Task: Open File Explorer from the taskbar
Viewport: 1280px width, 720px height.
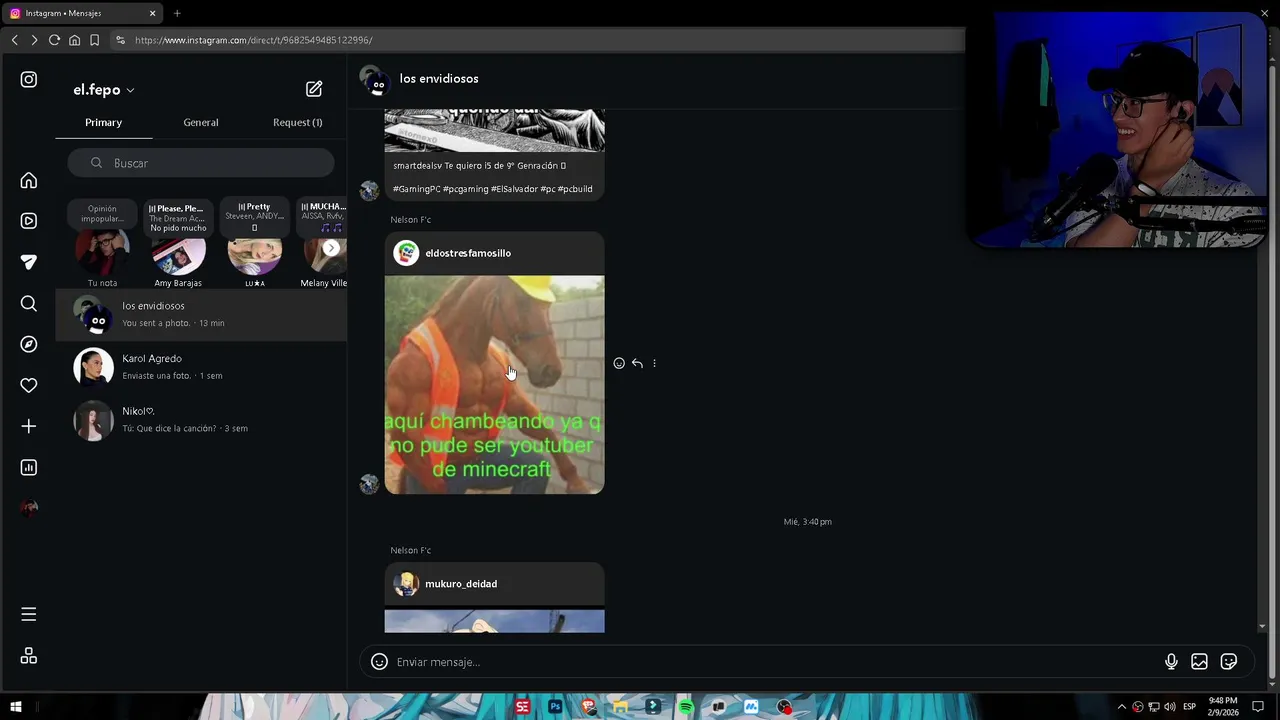Action: click(x=620, y=707)
